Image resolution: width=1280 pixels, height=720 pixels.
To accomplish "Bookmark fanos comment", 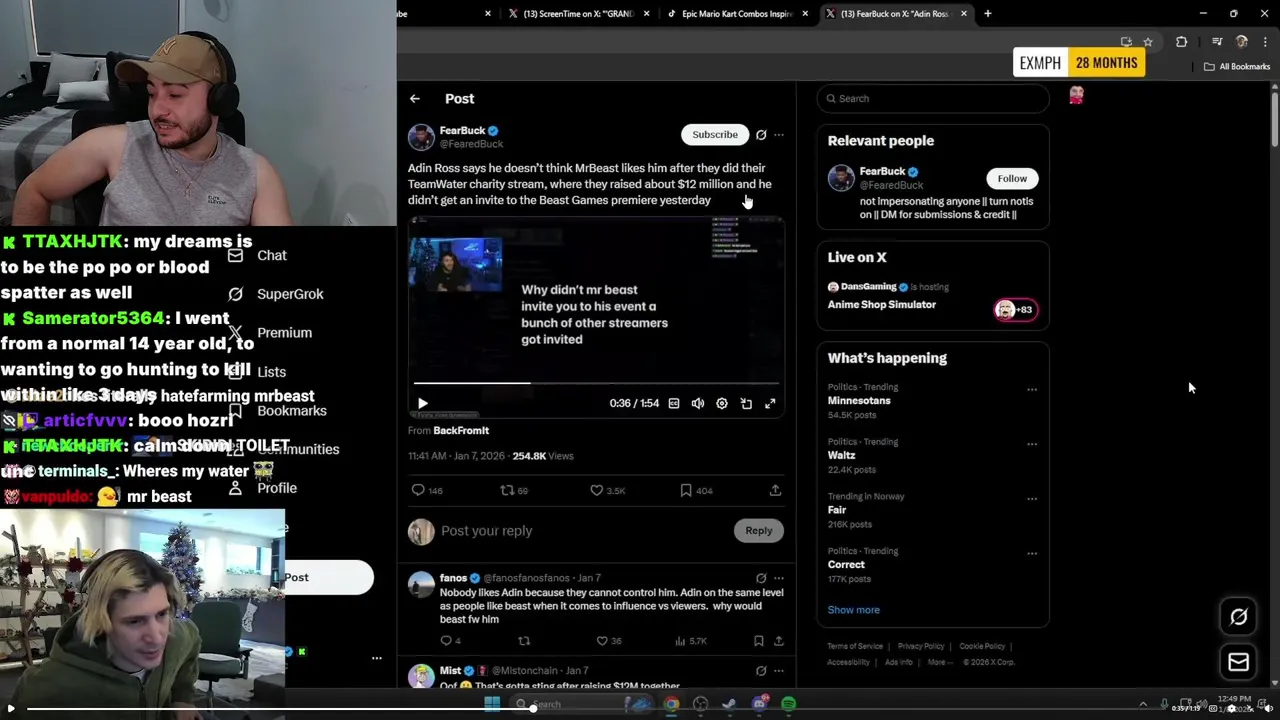I will point(758,641).
